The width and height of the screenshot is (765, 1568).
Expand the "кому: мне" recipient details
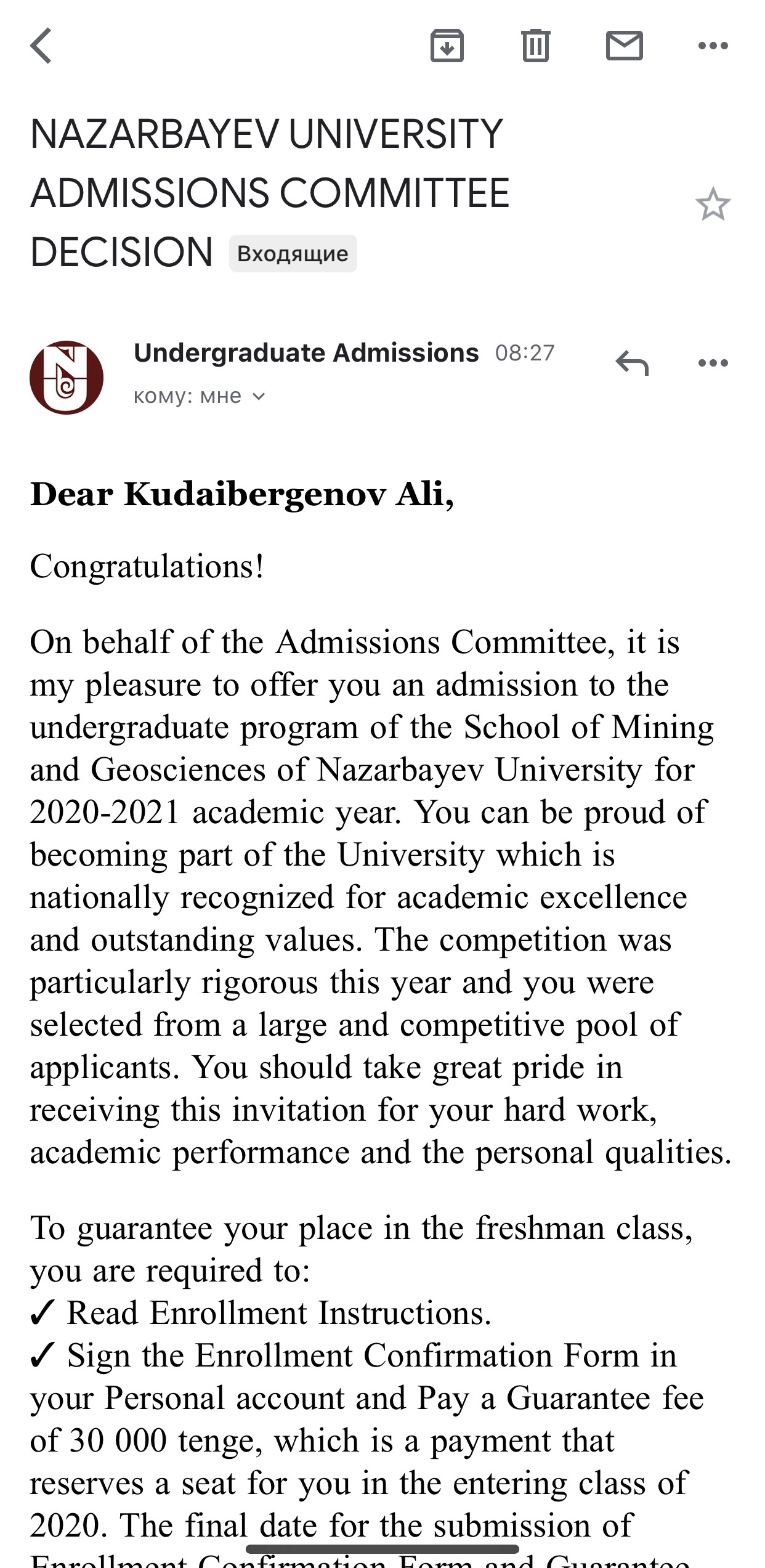pyautogui.click(x=198, y=396)
